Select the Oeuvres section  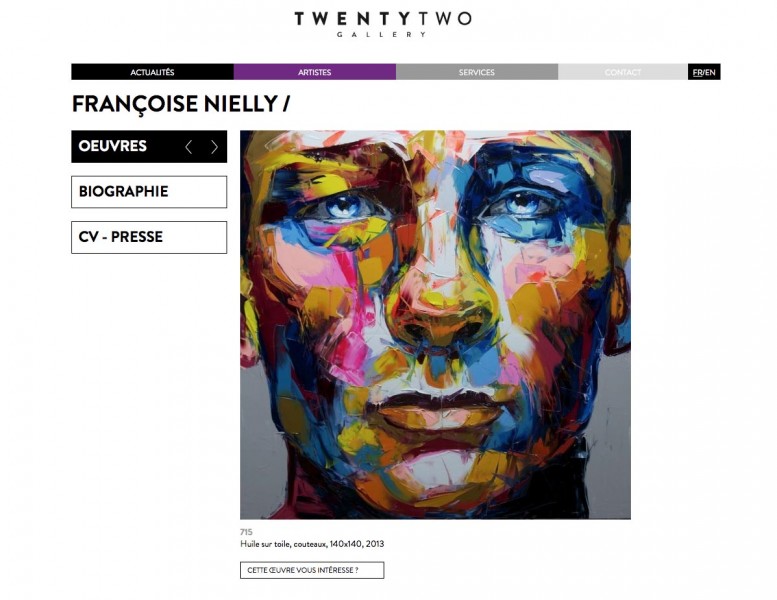(149, 147)
